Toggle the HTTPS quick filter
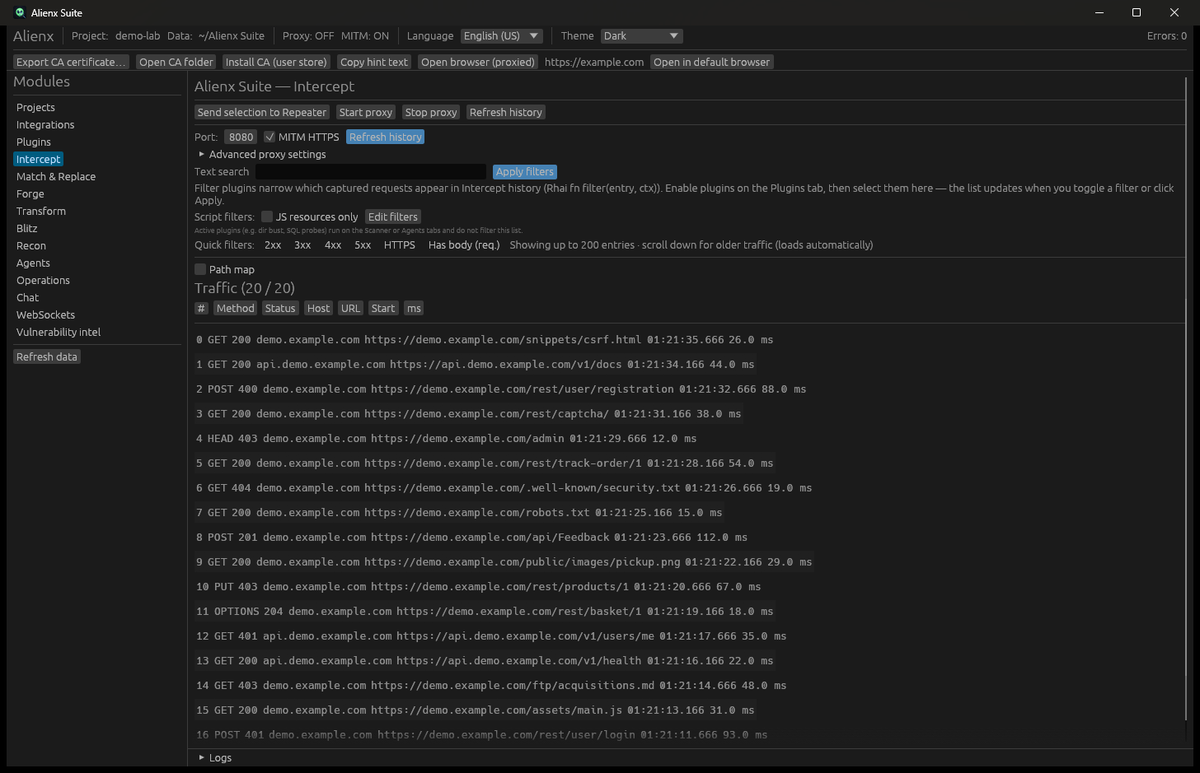The height and width of the screenshot is (773, 1200). point(399,245)
